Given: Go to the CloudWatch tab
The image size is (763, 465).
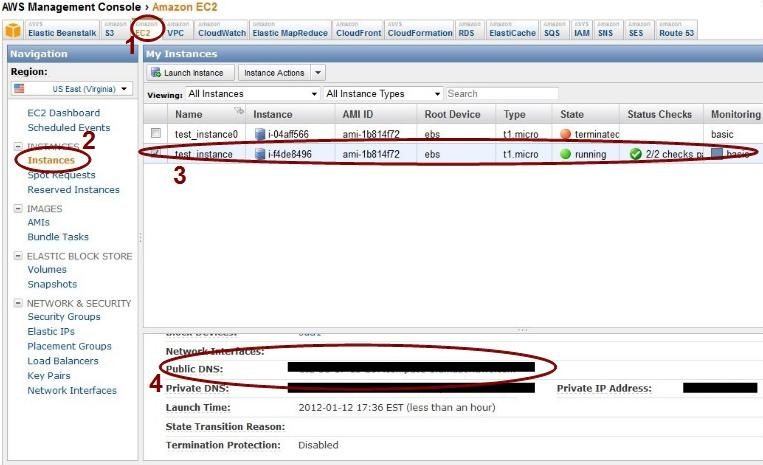Looking at the screenshot, I should coord(221,30).
